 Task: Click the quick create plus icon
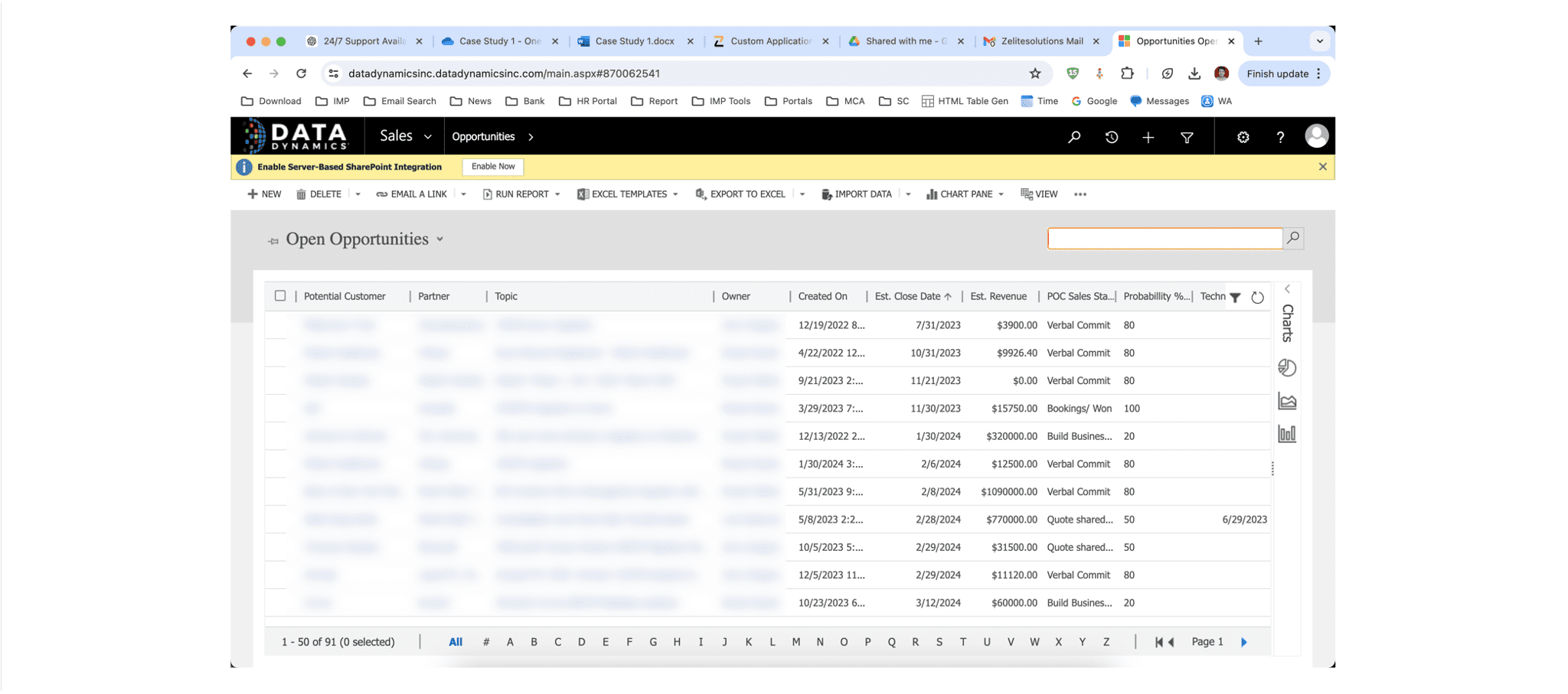(x=1148, y=137)
